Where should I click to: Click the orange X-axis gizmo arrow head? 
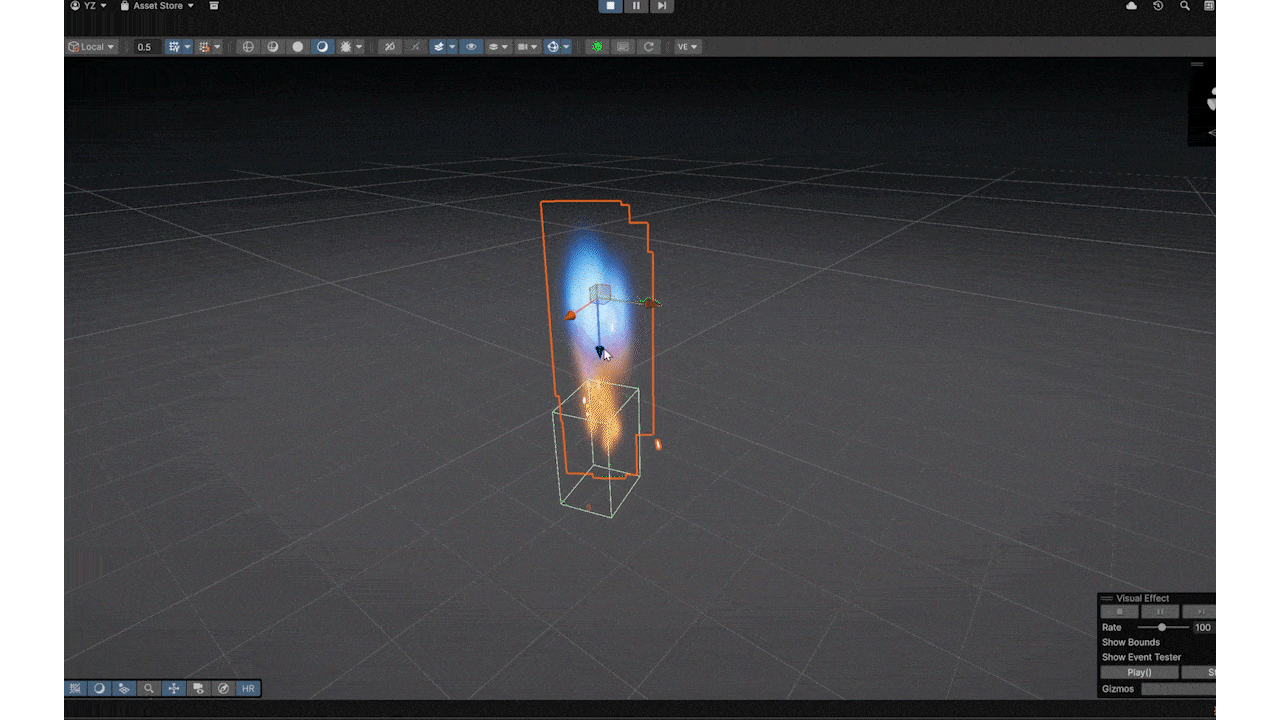point(570,316)
